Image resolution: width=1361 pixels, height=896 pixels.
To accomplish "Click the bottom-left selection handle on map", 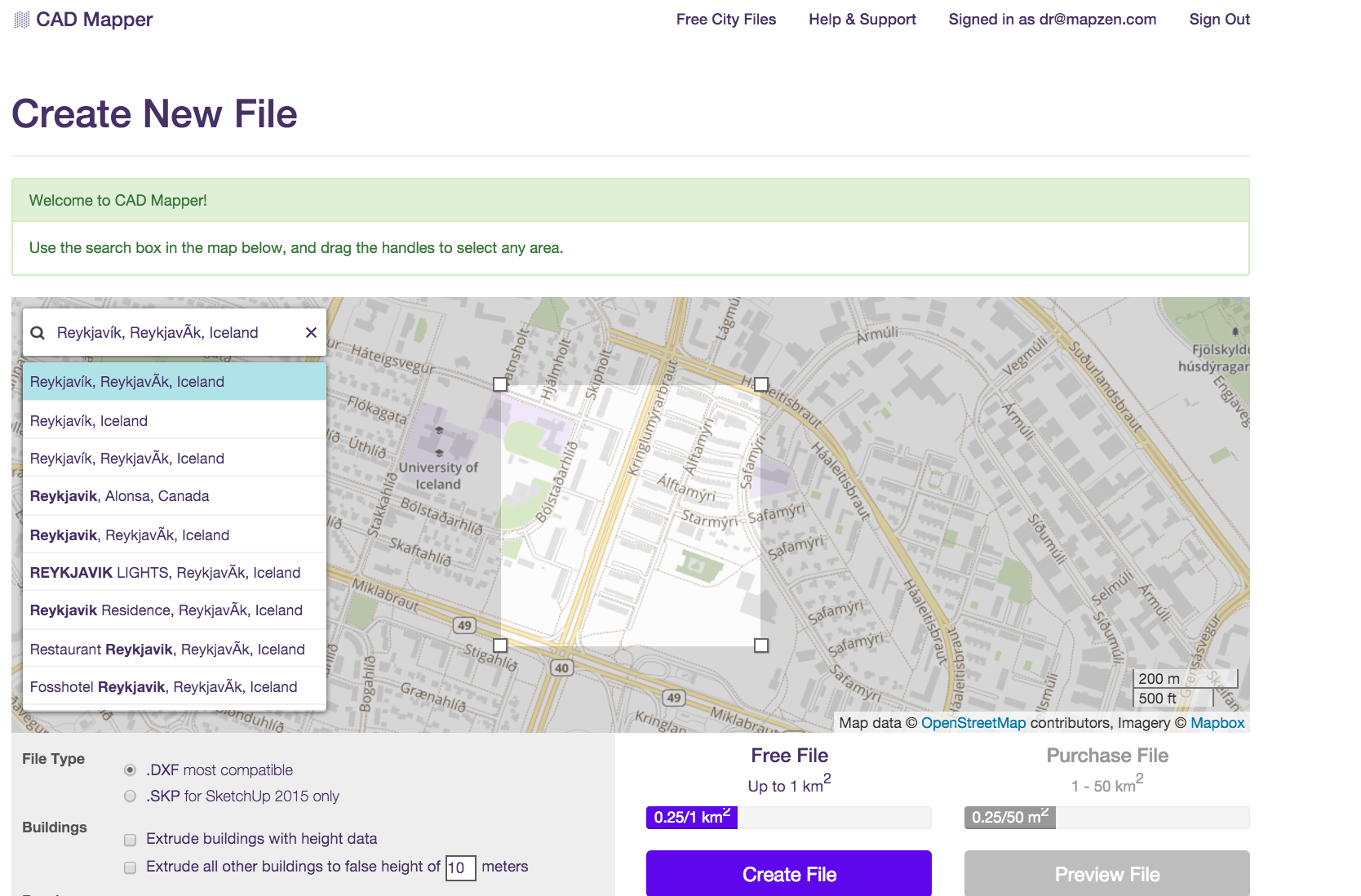I will pos(500,645).
